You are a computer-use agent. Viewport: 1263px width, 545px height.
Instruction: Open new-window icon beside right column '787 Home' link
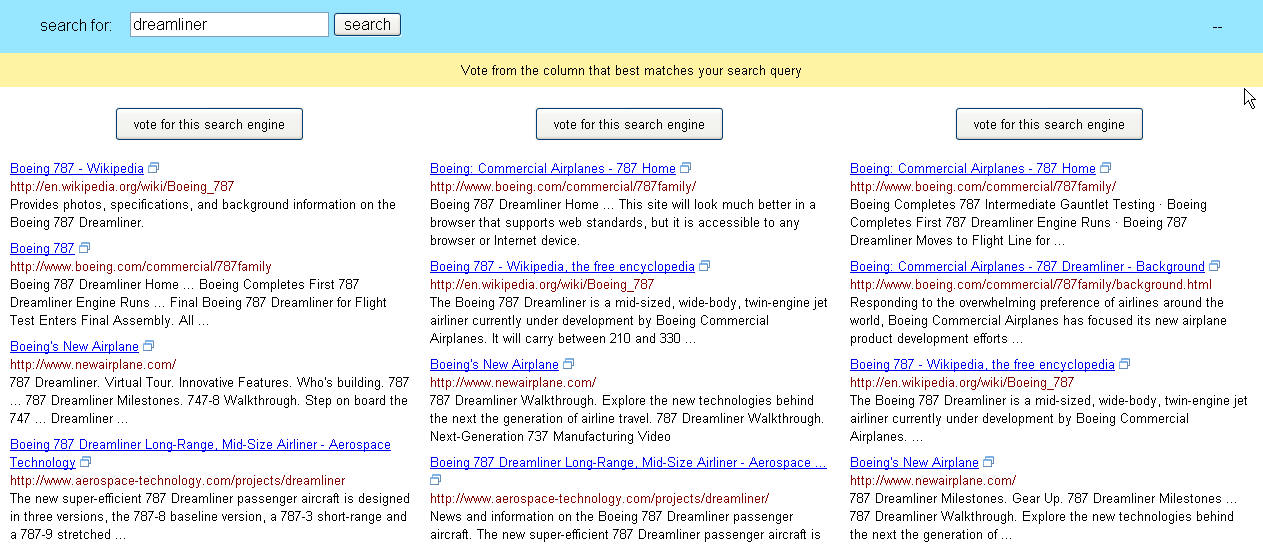coord(1106,168)
